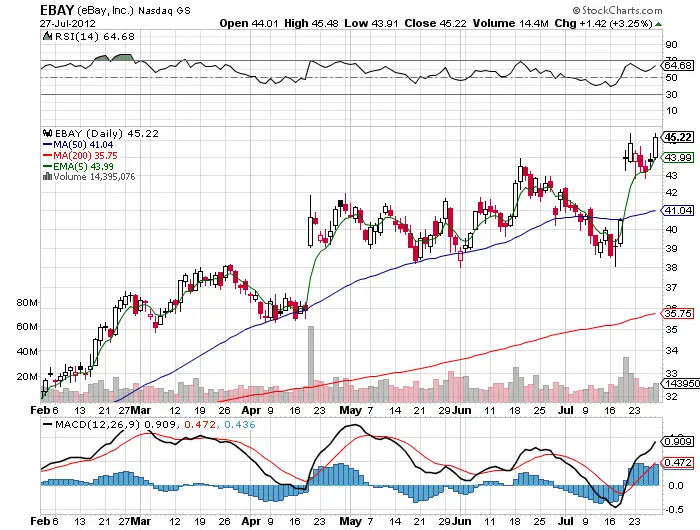Click the 'MA(50) 41.04' legend entry

coord(83,145)
